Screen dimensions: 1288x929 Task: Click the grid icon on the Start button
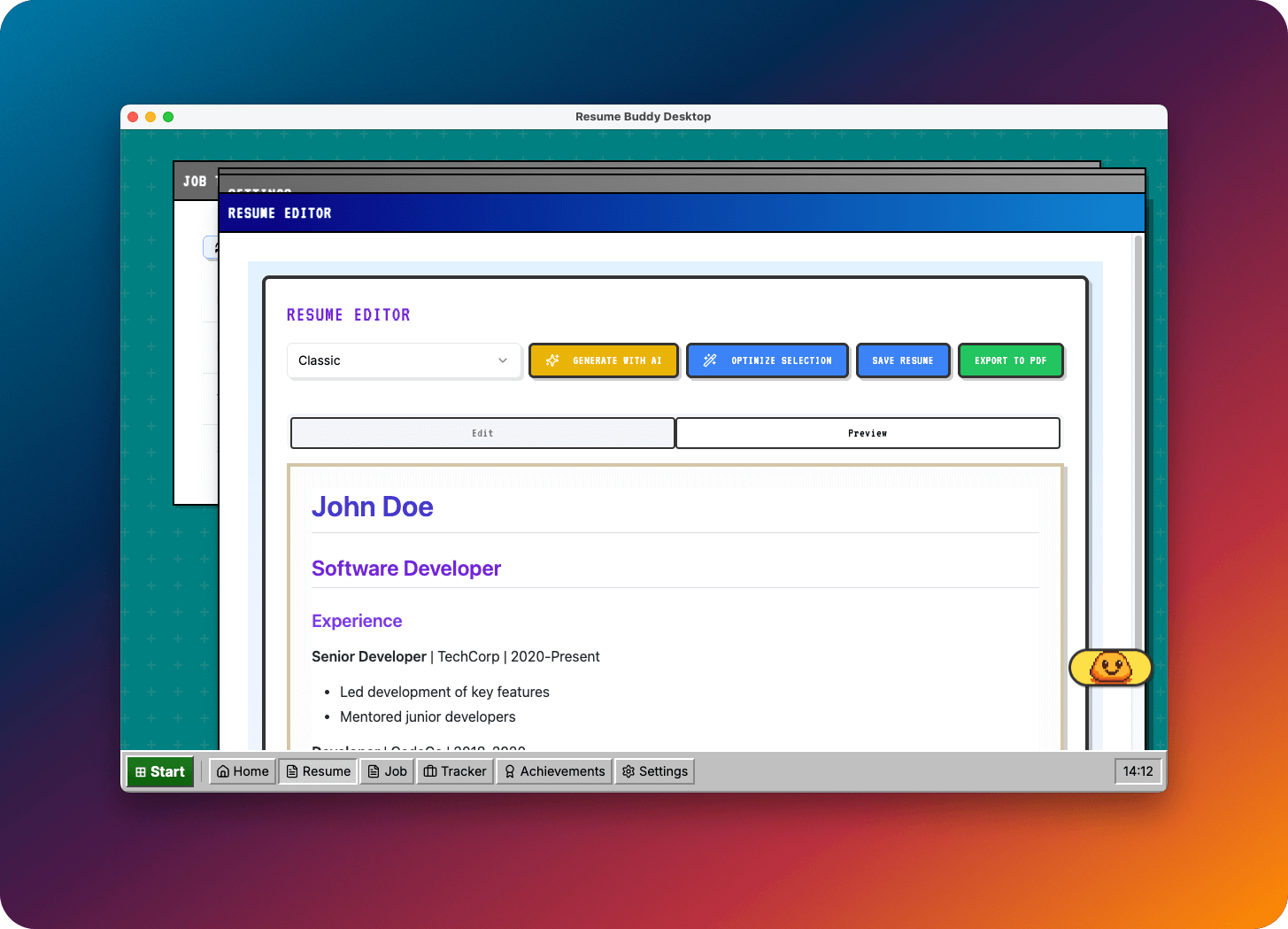141,772
